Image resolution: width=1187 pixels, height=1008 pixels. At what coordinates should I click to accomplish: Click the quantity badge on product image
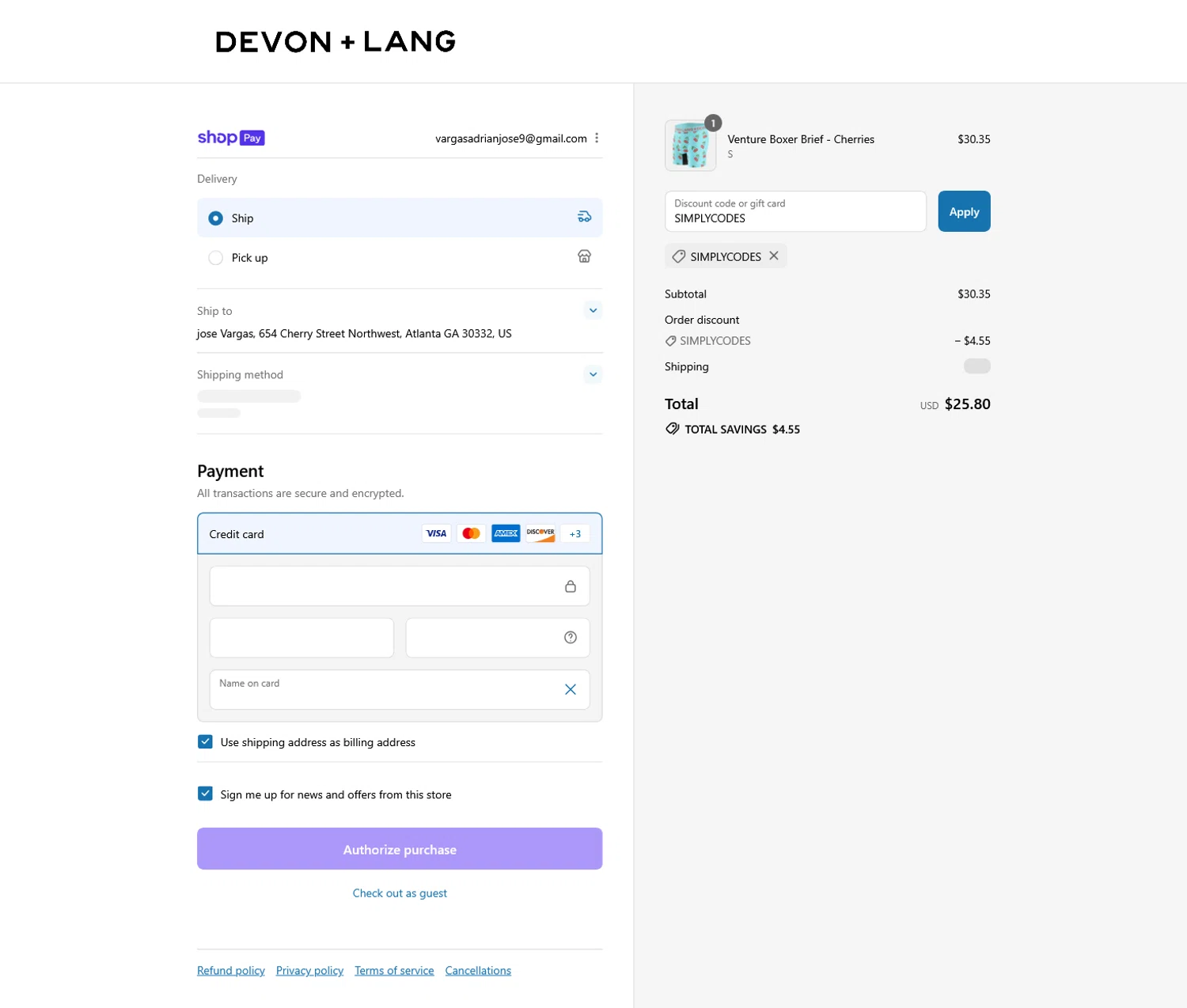coord(713,123)
